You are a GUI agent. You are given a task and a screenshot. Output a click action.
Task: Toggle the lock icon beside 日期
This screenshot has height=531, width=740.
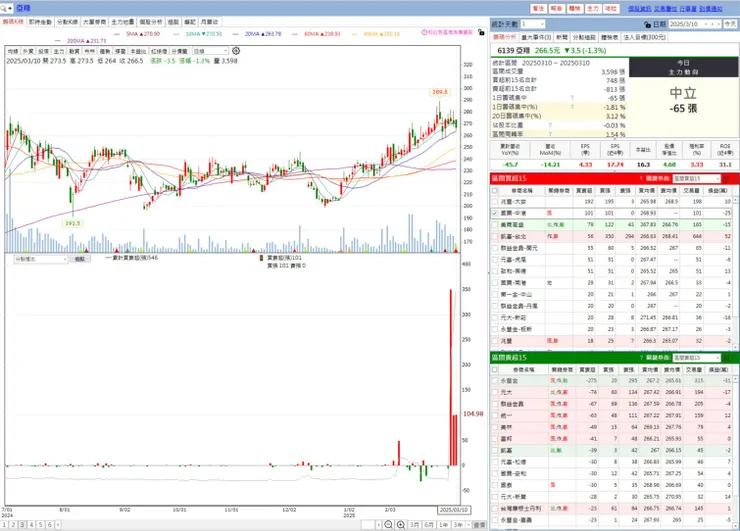point(648,24)
